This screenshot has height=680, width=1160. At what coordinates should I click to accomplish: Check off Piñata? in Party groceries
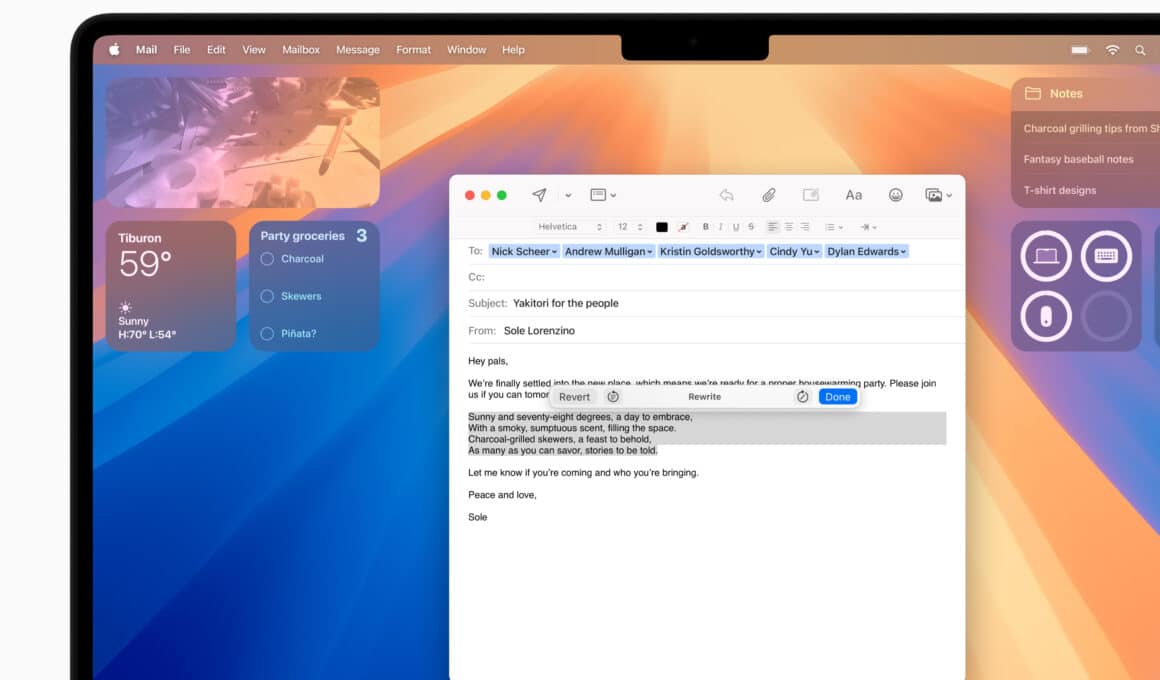click(x=267, y=334)
